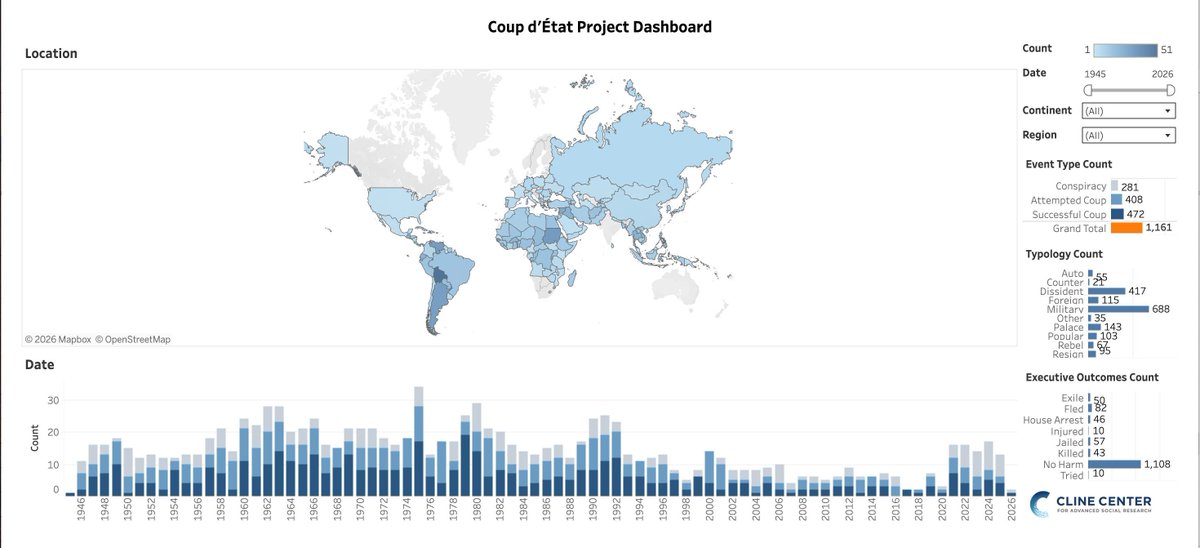
Task: Click the Count color gradient legend
Action: [x=1124, y=50]
